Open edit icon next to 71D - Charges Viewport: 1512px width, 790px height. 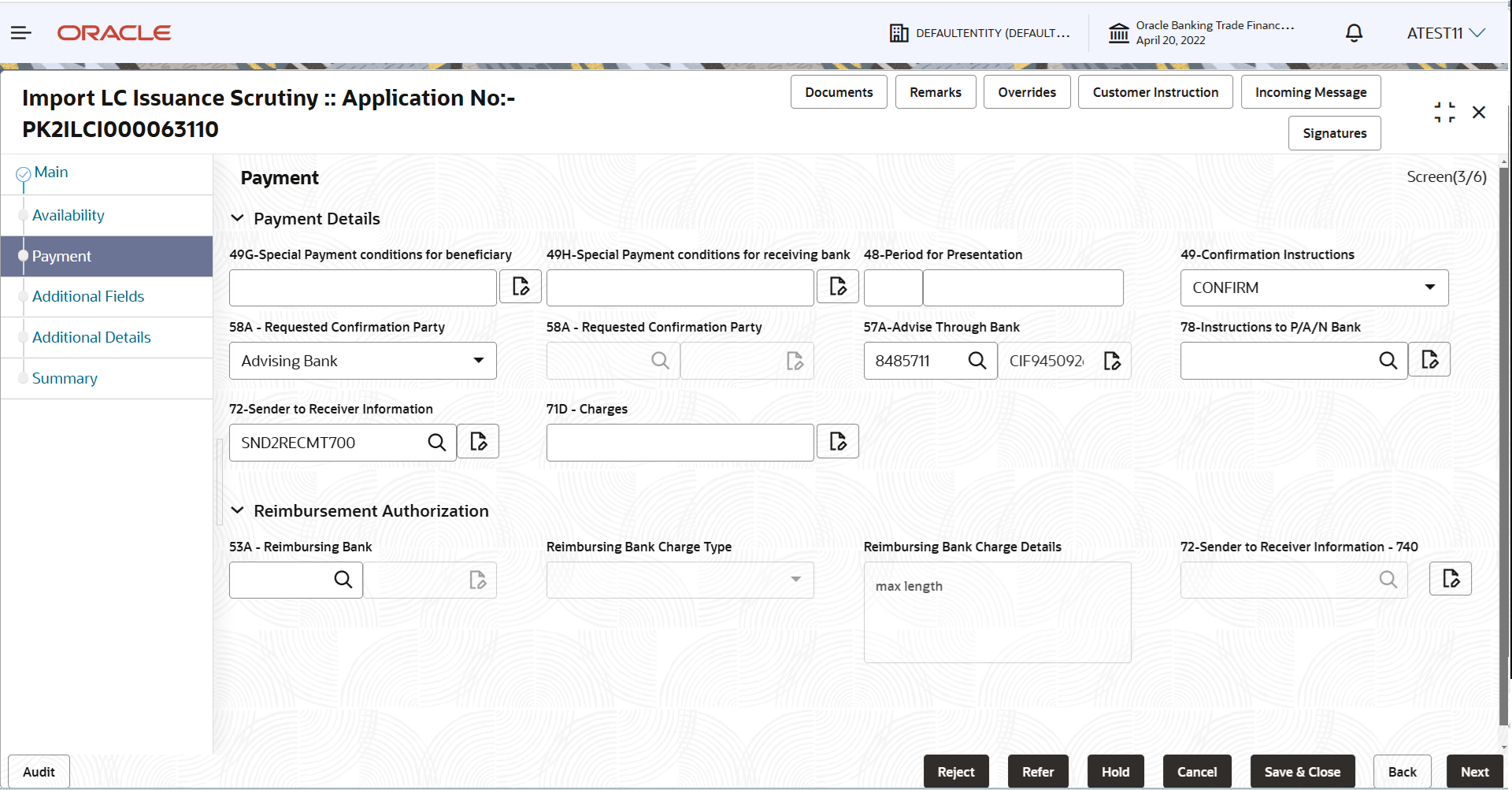(838, 442)
